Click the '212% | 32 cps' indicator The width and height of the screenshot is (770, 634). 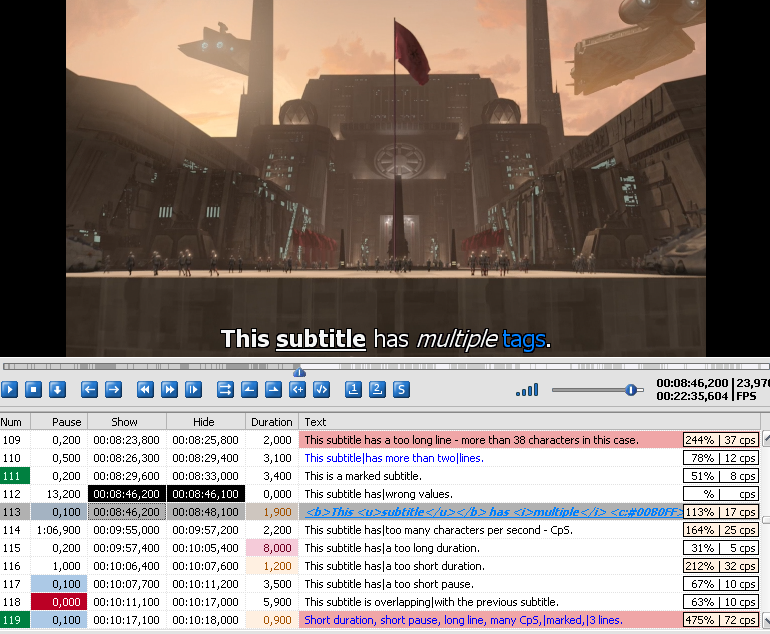tap(721, 566)
